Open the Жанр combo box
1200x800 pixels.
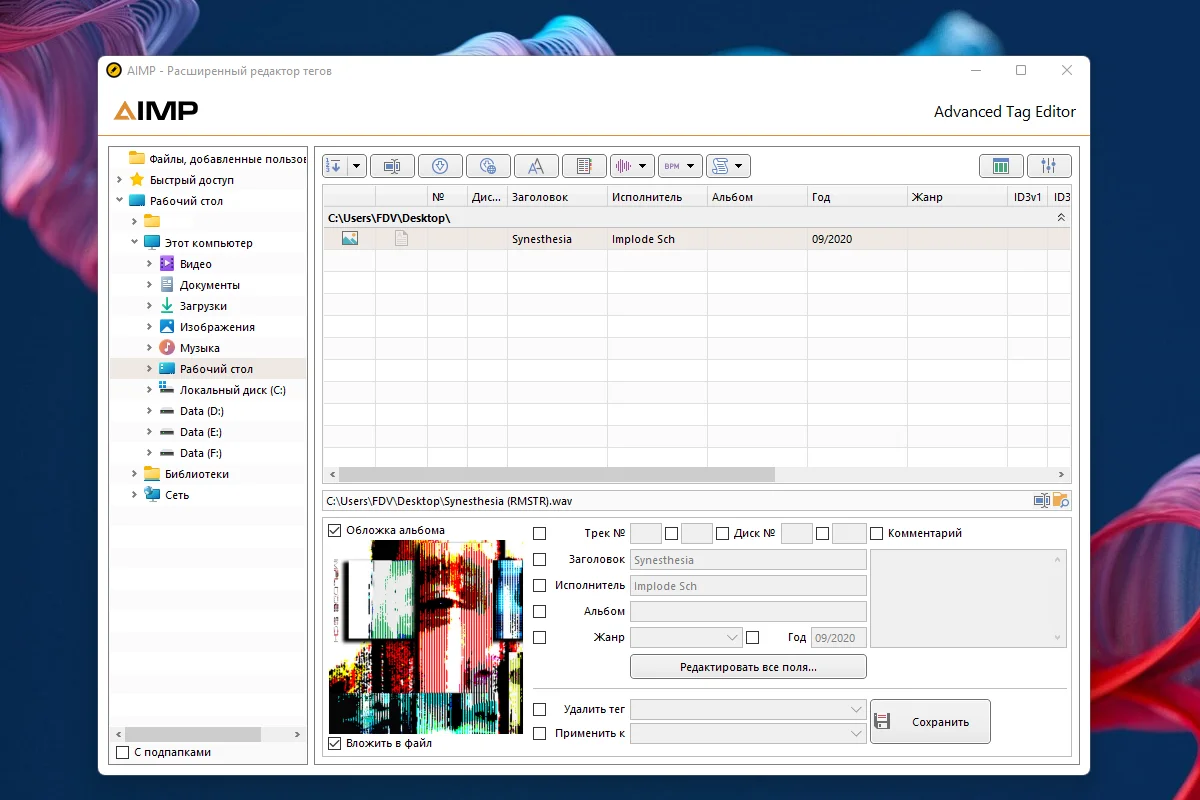coord(686,637)
